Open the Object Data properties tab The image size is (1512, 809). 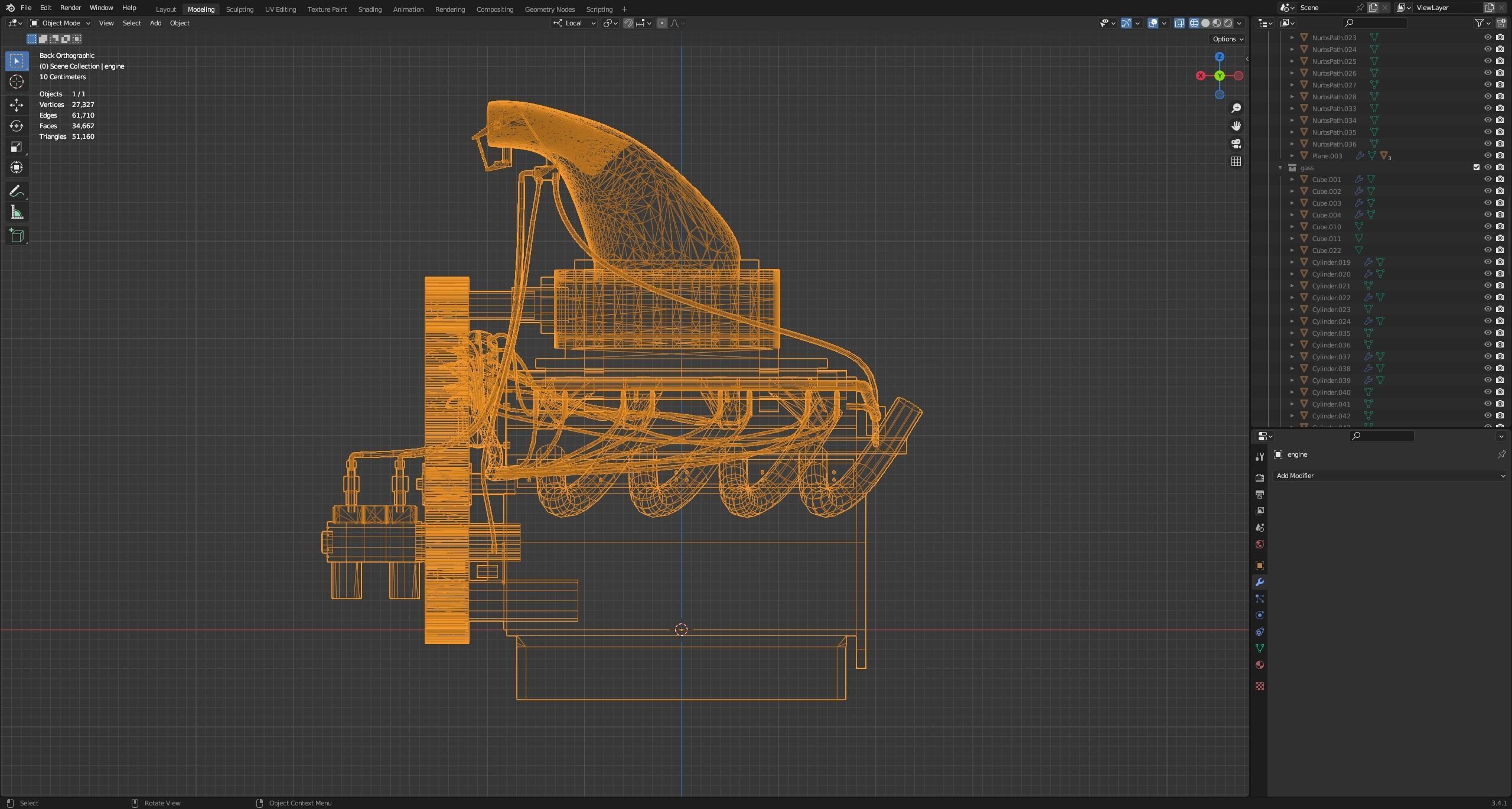[x=1259, y=648]
